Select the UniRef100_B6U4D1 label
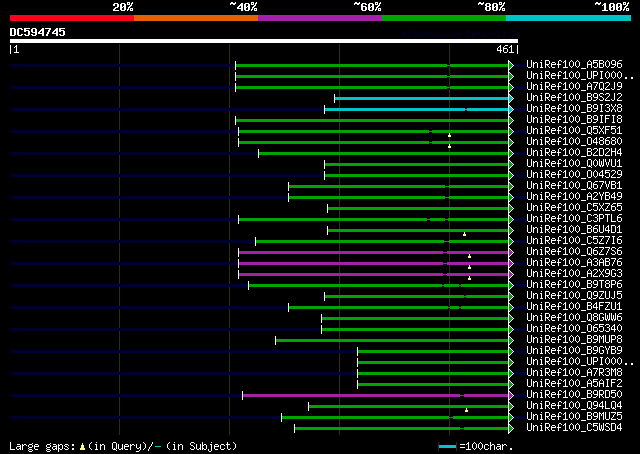This screenshot has height=454, width=640. [574, 230]
